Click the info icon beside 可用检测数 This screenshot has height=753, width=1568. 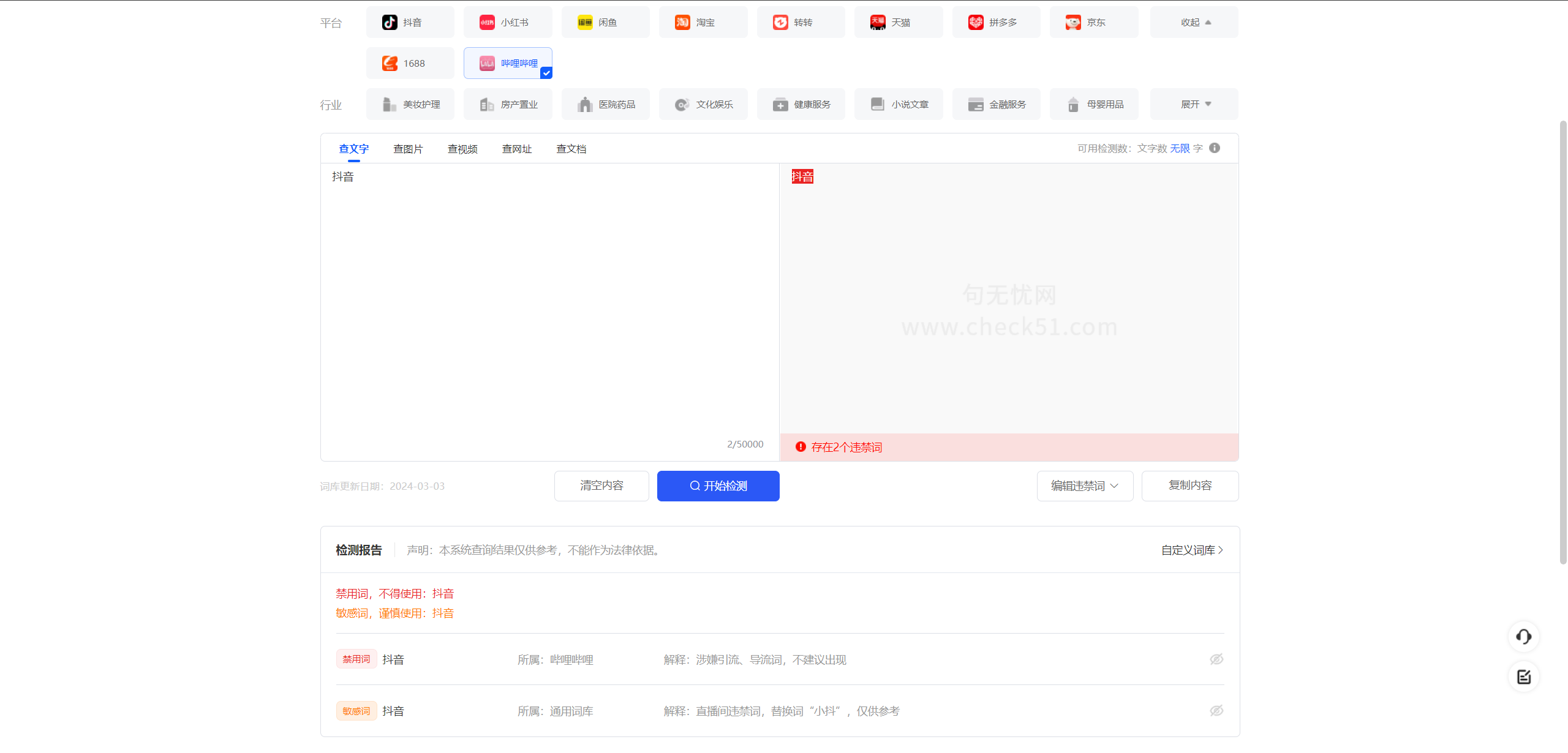tap(1215, 148)
